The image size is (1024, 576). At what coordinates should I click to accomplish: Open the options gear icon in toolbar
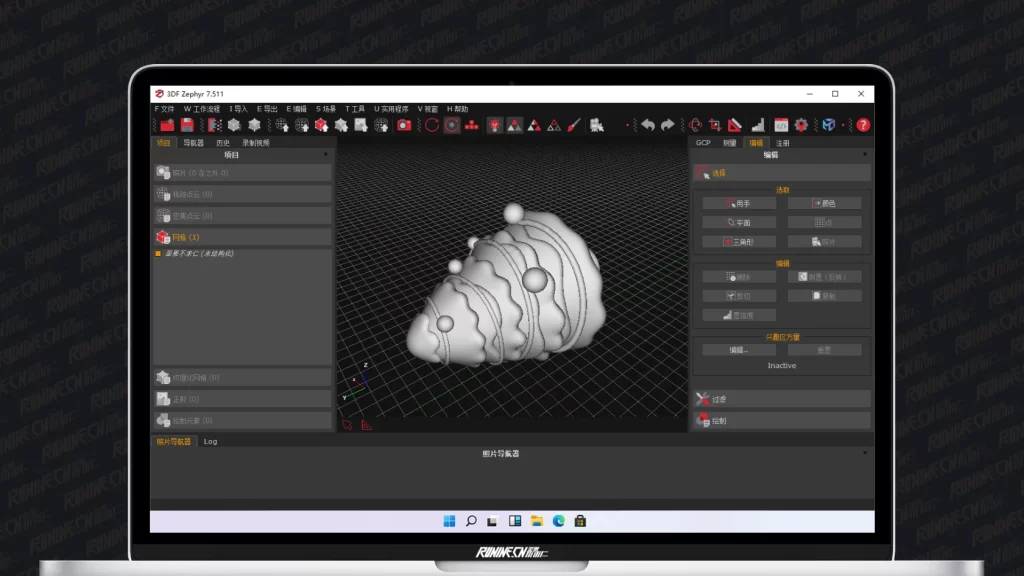(x=801, y=125)
